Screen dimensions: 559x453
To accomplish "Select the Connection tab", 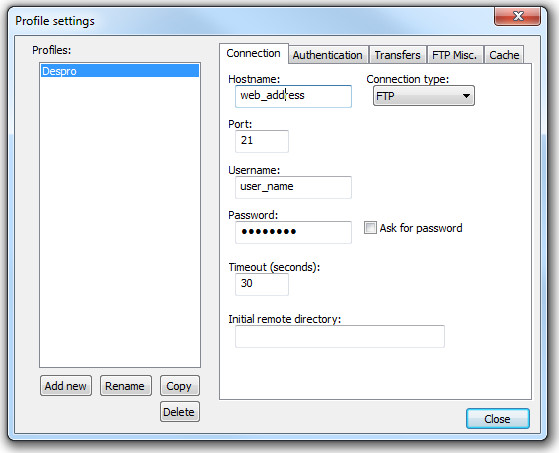I will tap(253, 53).
